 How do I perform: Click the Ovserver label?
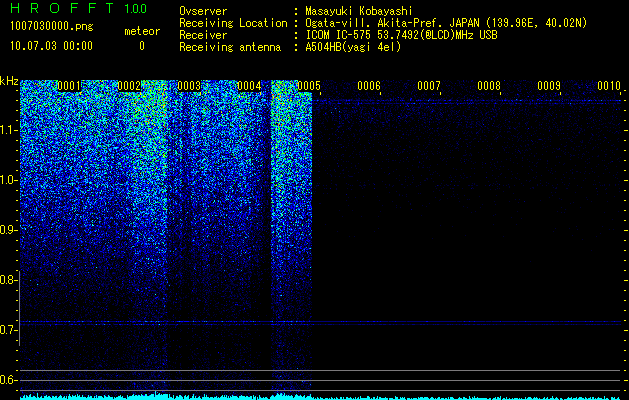[x=203, y=11]
